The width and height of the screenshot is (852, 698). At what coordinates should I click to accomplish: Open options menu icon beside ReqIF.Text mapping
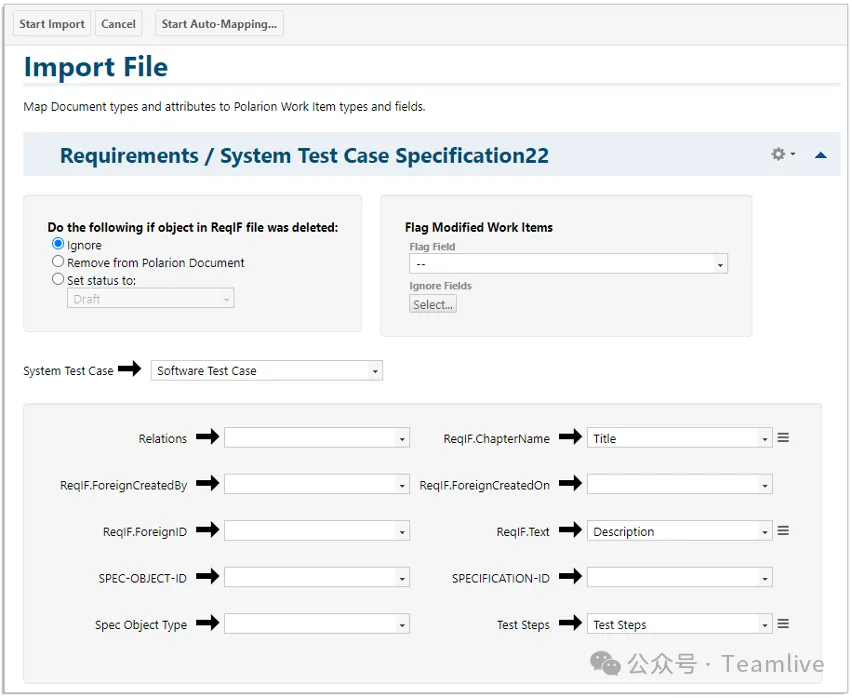pyautogui.click(x=783, y=531)
